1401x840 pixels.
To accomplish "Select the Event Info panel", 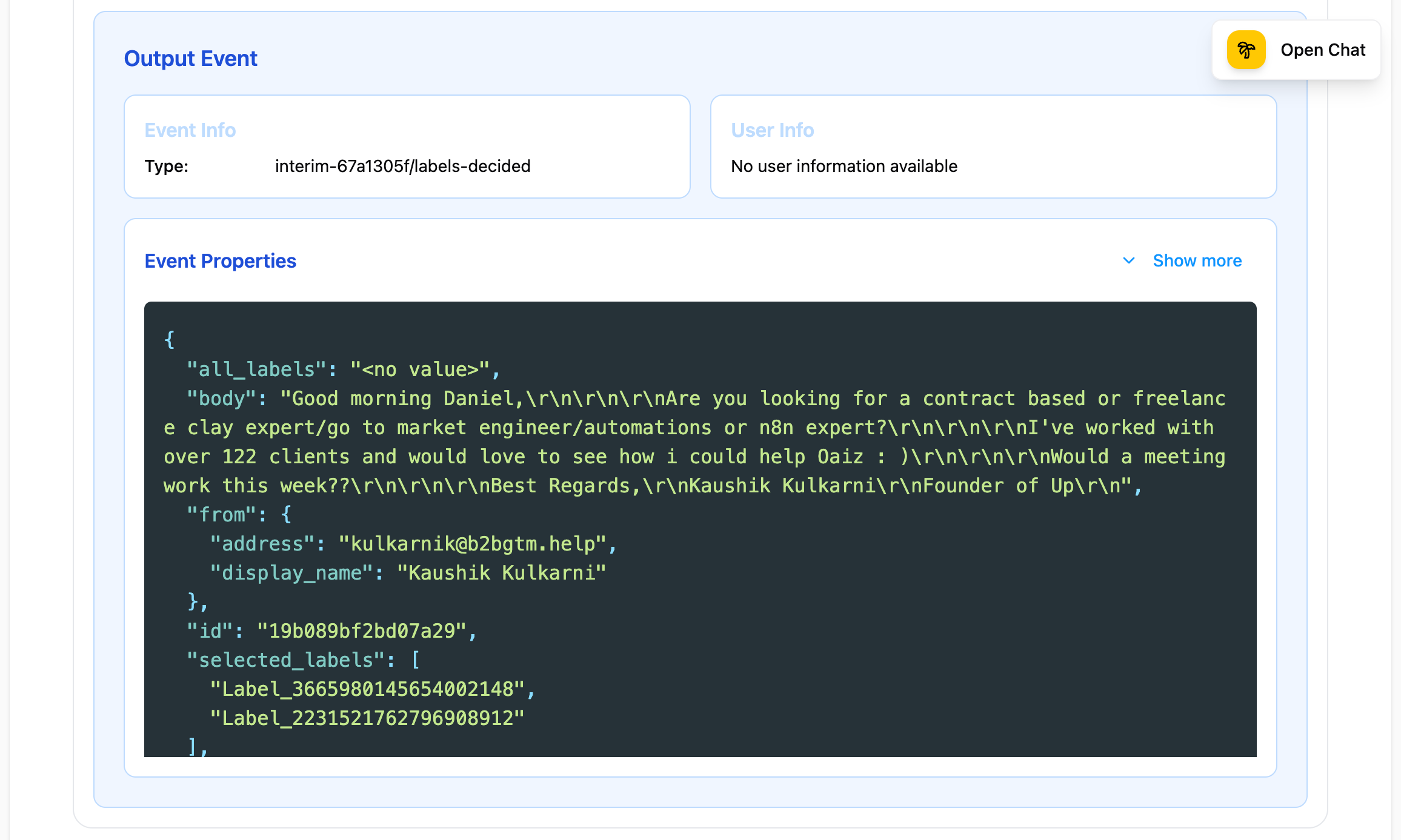I will coord(406,147).
